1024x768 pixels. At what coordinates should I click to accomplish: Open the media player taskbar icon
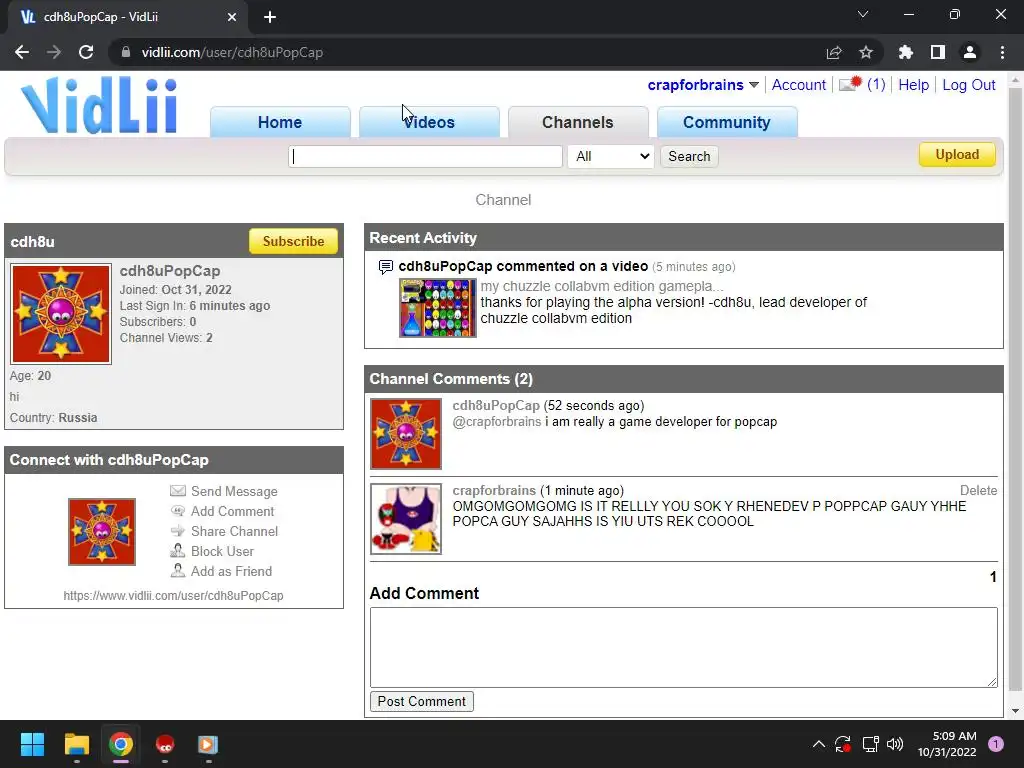click(208, 744)
